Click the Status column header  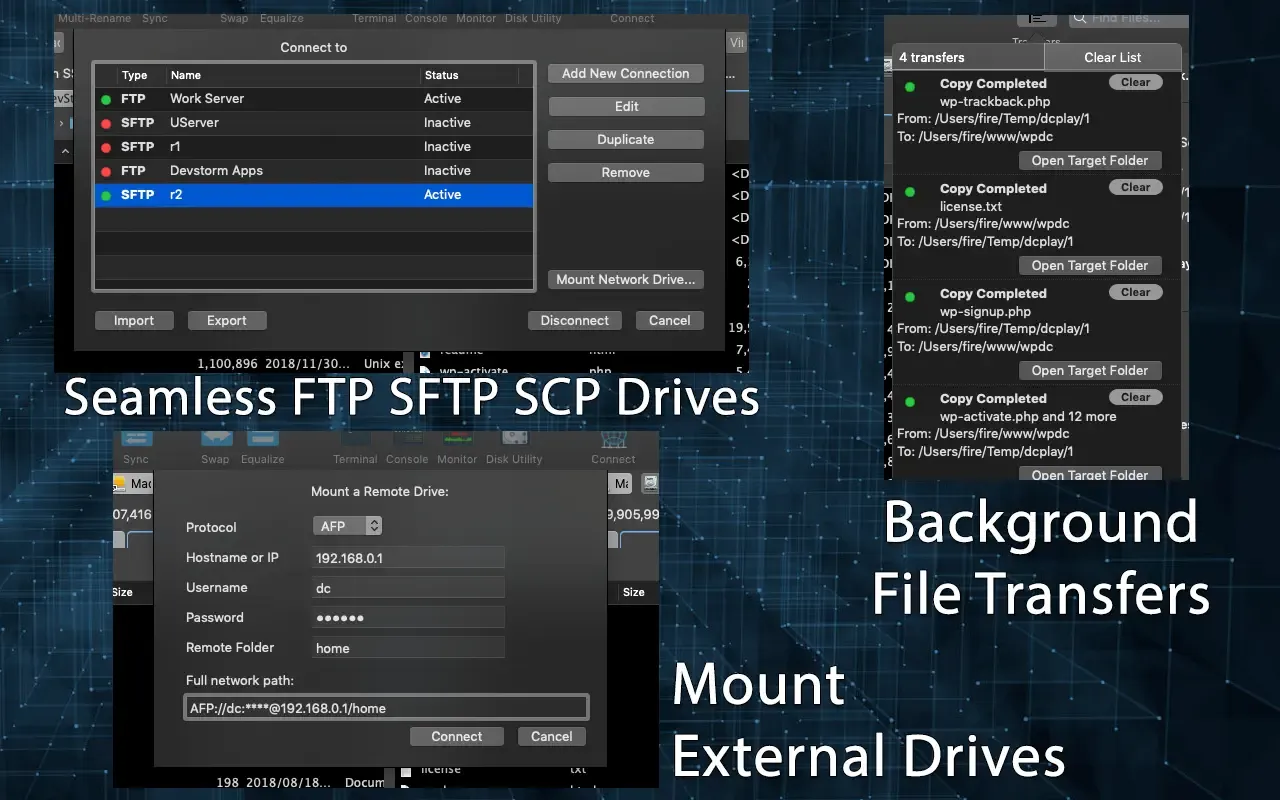tap(468, 75)
